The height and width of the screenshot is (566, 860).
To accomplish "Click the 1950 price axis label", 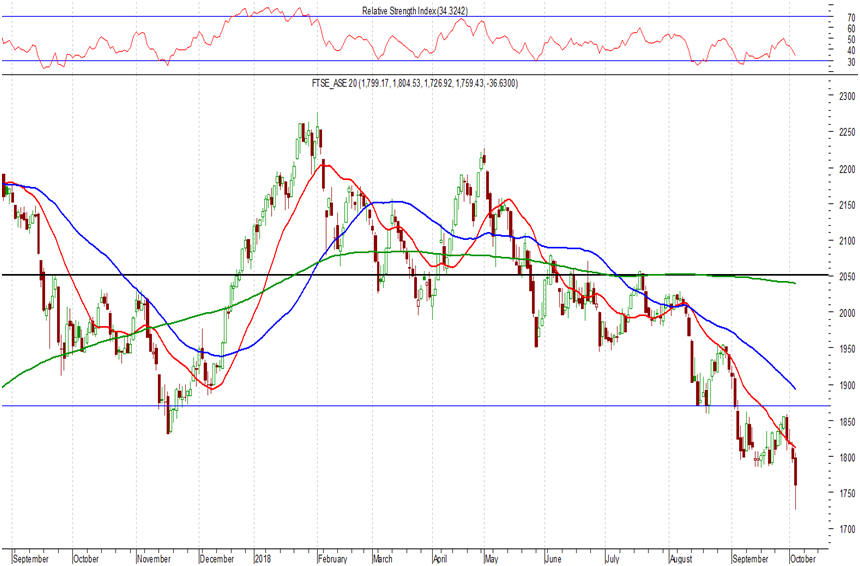I will pyautogui.click(x=847, y=349).
